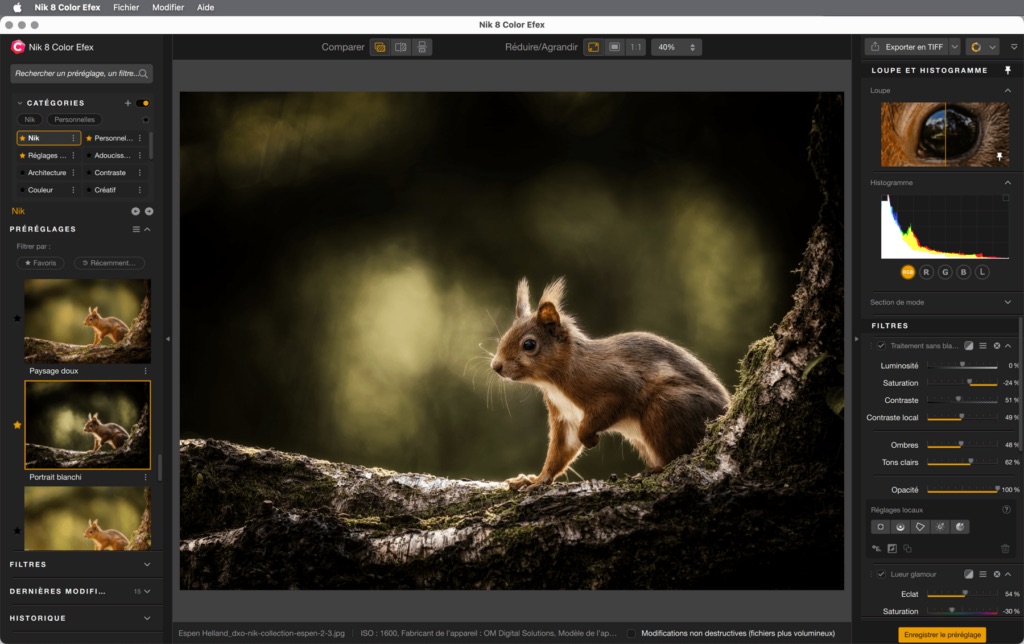Click the Opacité slider

tap(962, 490)
